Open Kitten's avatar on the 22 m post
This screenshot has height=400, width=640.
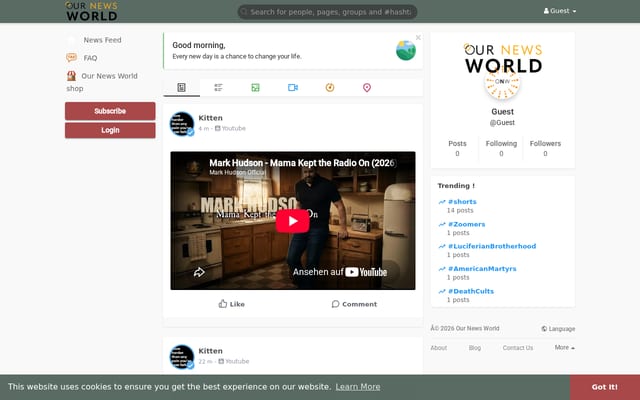click(x=182, y=357)
